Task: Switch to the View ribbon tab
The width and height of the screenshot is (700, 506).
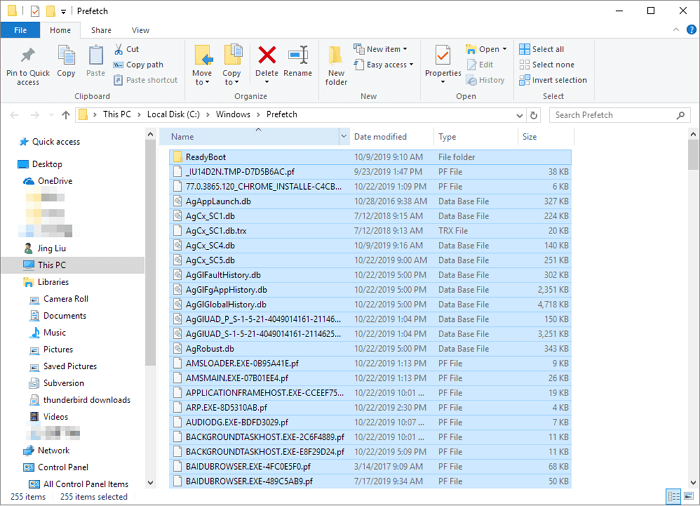Action: (140, 30)
